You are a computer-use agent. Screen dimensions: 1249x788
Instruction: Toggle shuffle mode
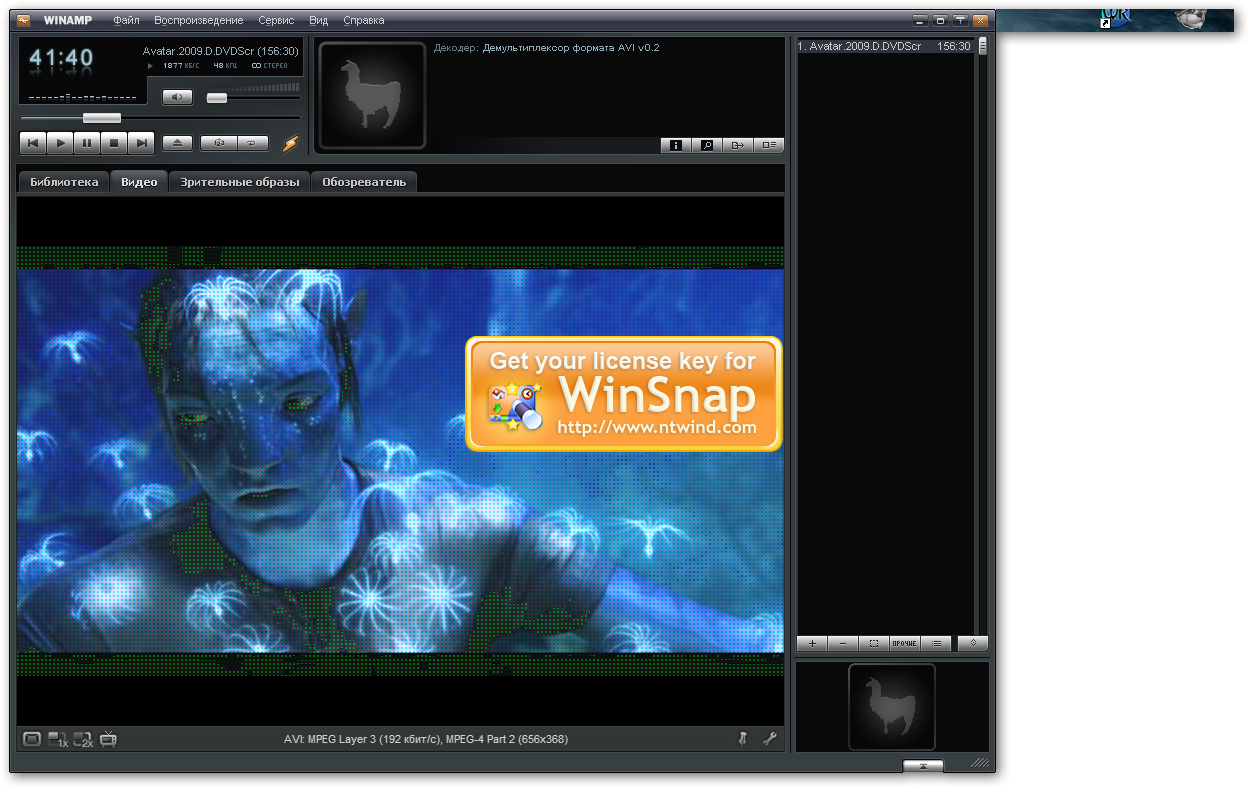218,143
